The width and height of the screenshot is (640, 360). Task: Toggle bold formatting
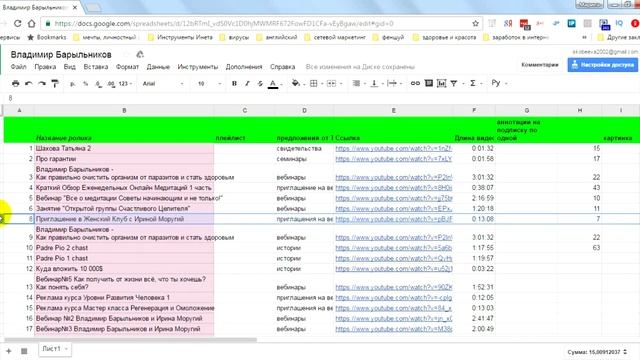click(x=234, y=83)
